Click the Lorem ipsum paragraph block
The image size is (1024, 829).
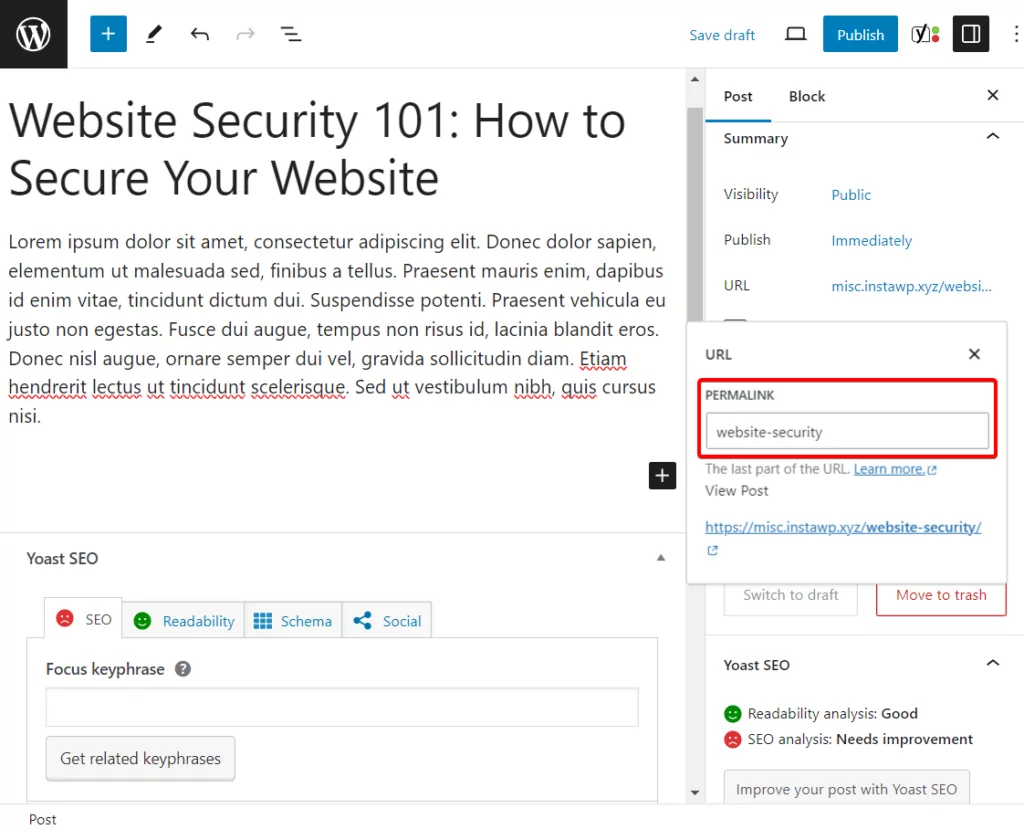coord(337,329)
